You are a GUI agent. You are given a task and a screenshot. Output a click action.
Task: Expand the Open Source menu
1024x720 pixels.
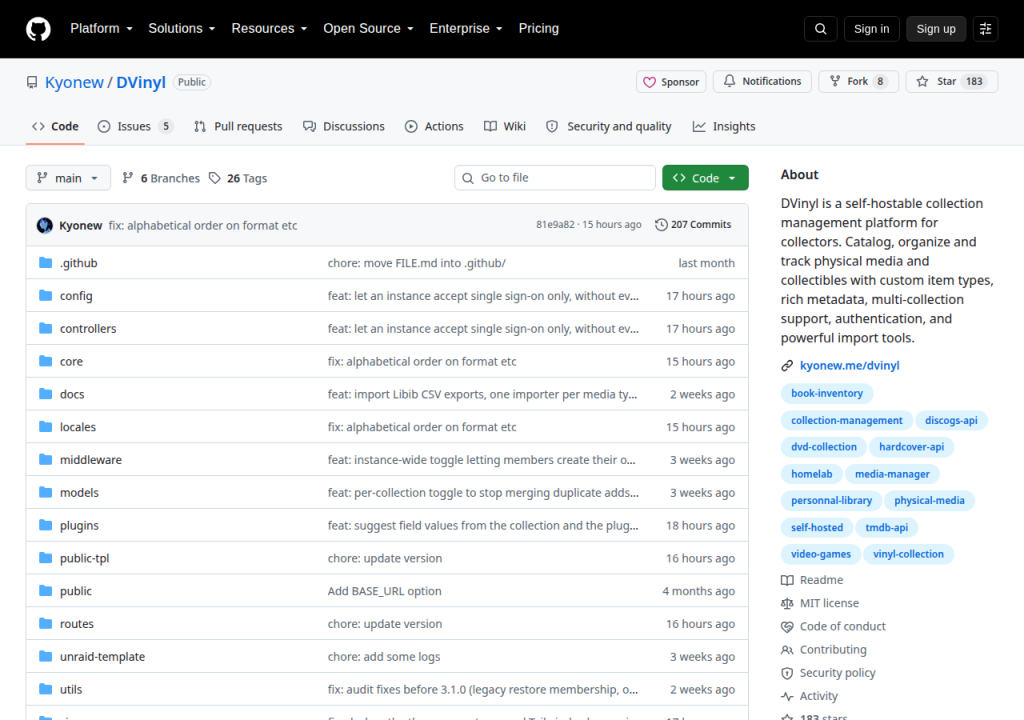368,29
